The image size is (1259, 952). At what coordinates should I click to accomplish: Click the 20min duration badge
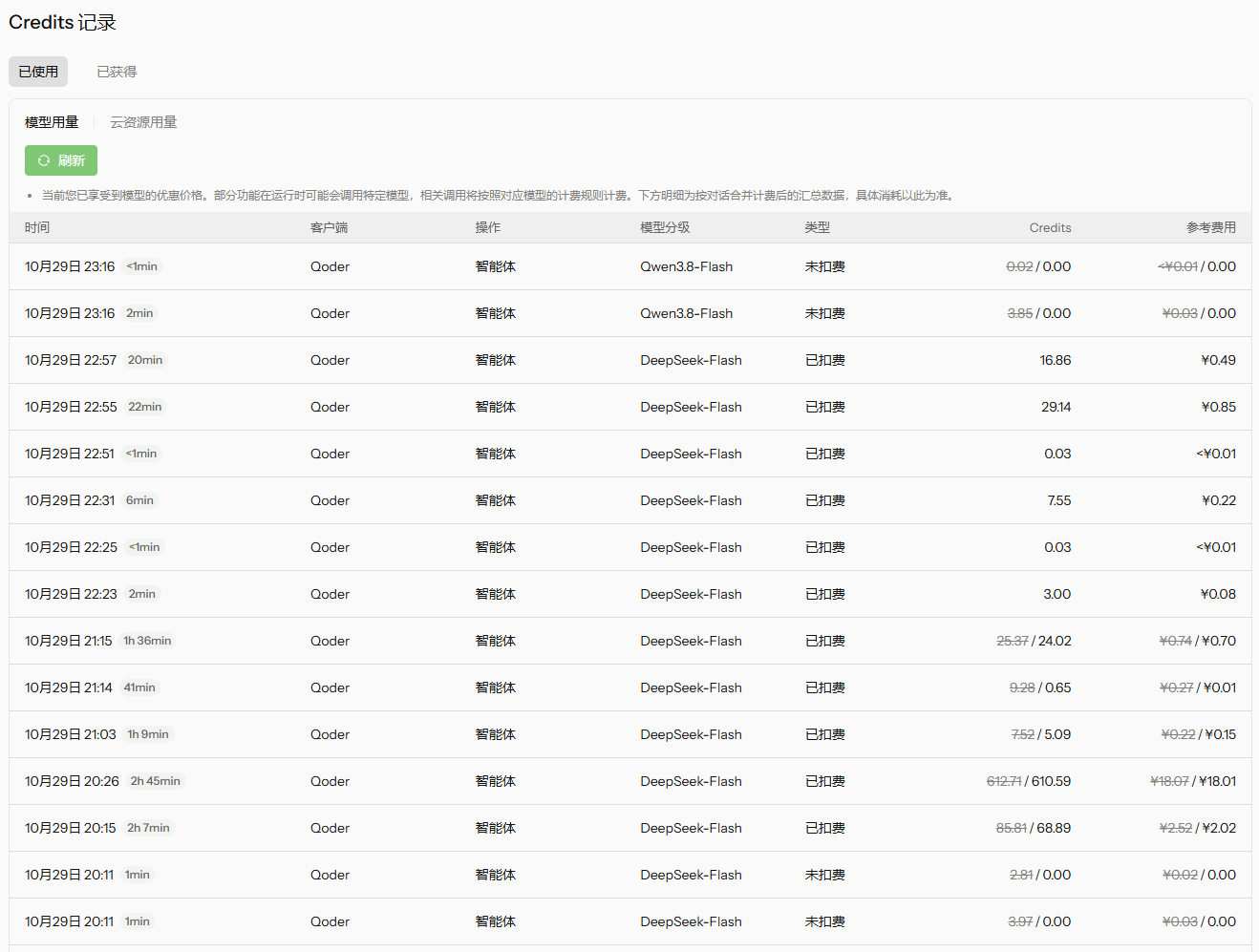(x=145, y=360)
